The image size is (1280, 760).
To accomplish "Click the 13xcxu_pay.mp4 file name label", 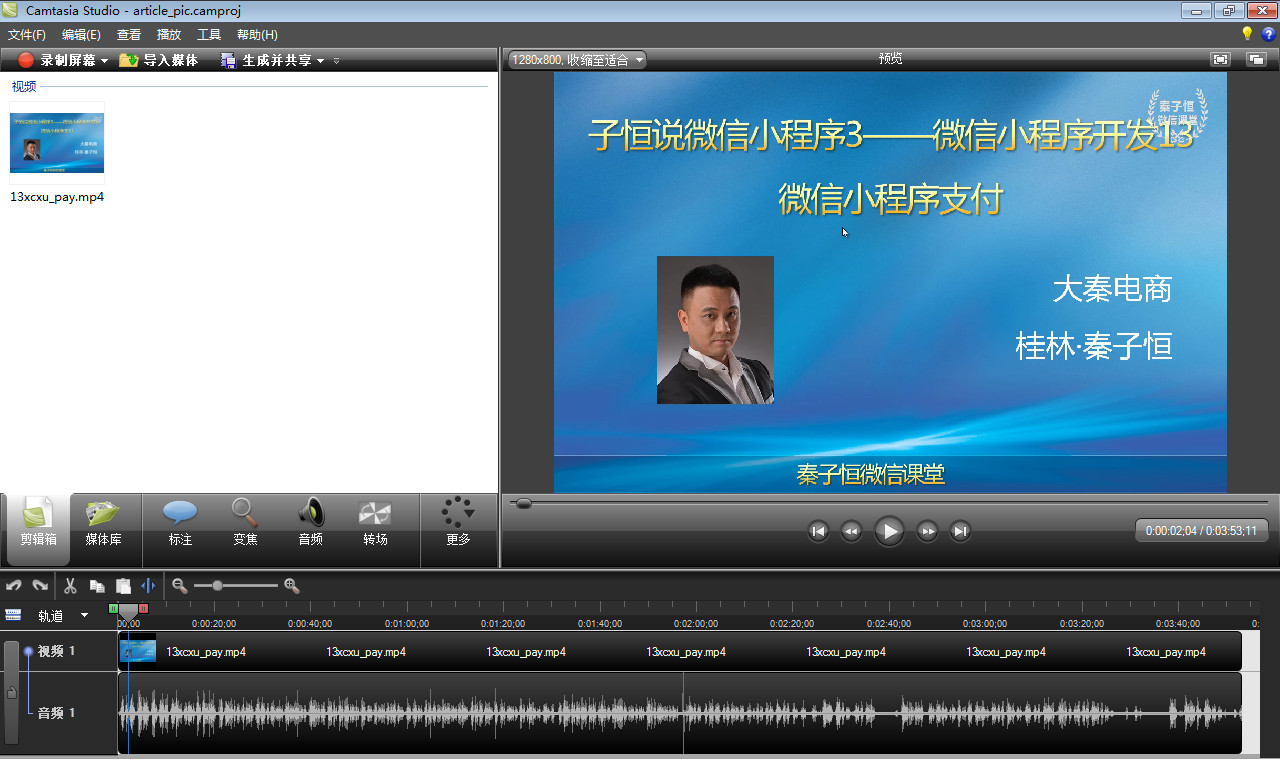I will pyautogui.click(x=57, y=197).
